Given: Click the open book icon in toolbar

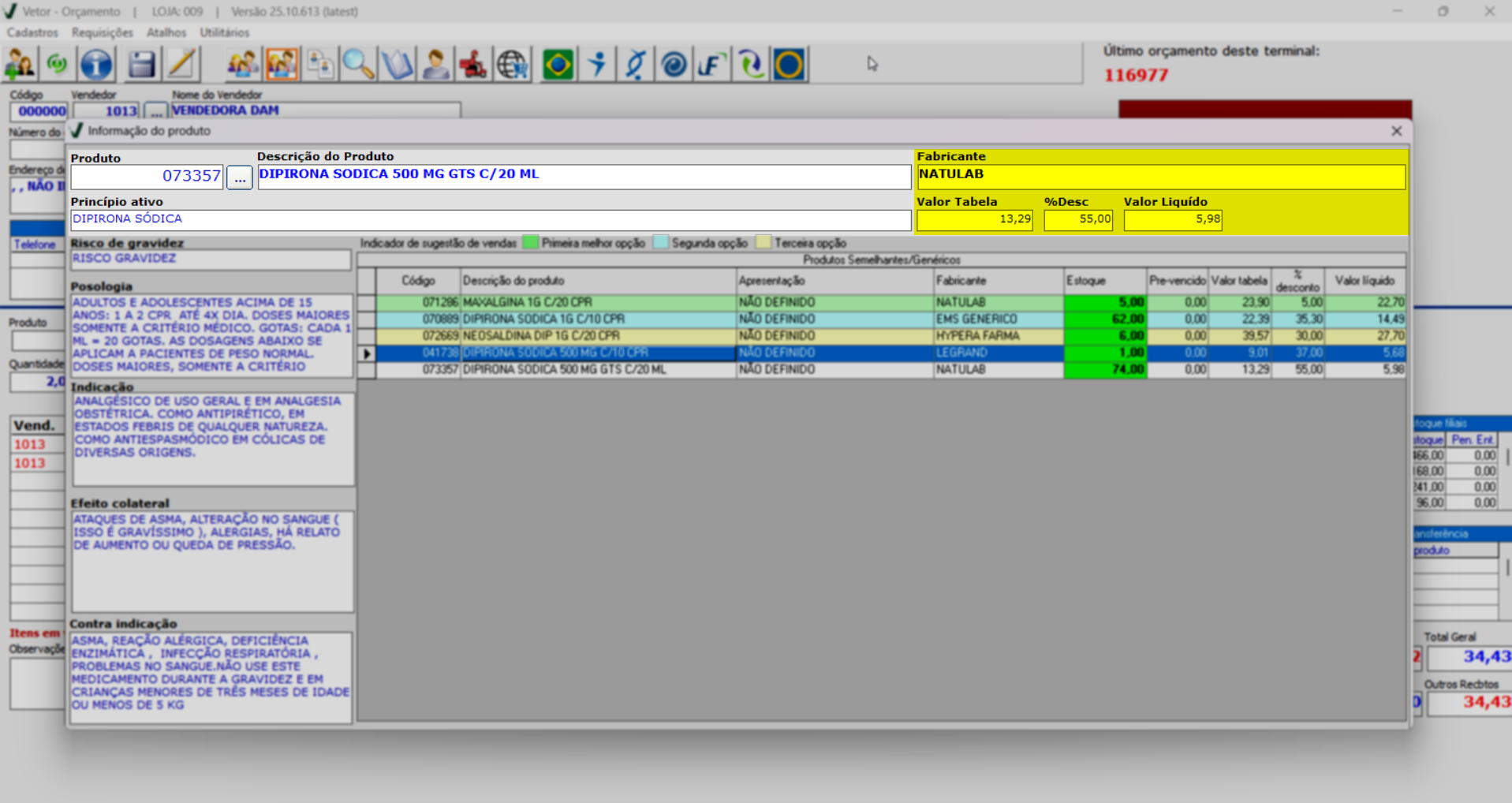Looking at the screenshot, I should (397, 65).
